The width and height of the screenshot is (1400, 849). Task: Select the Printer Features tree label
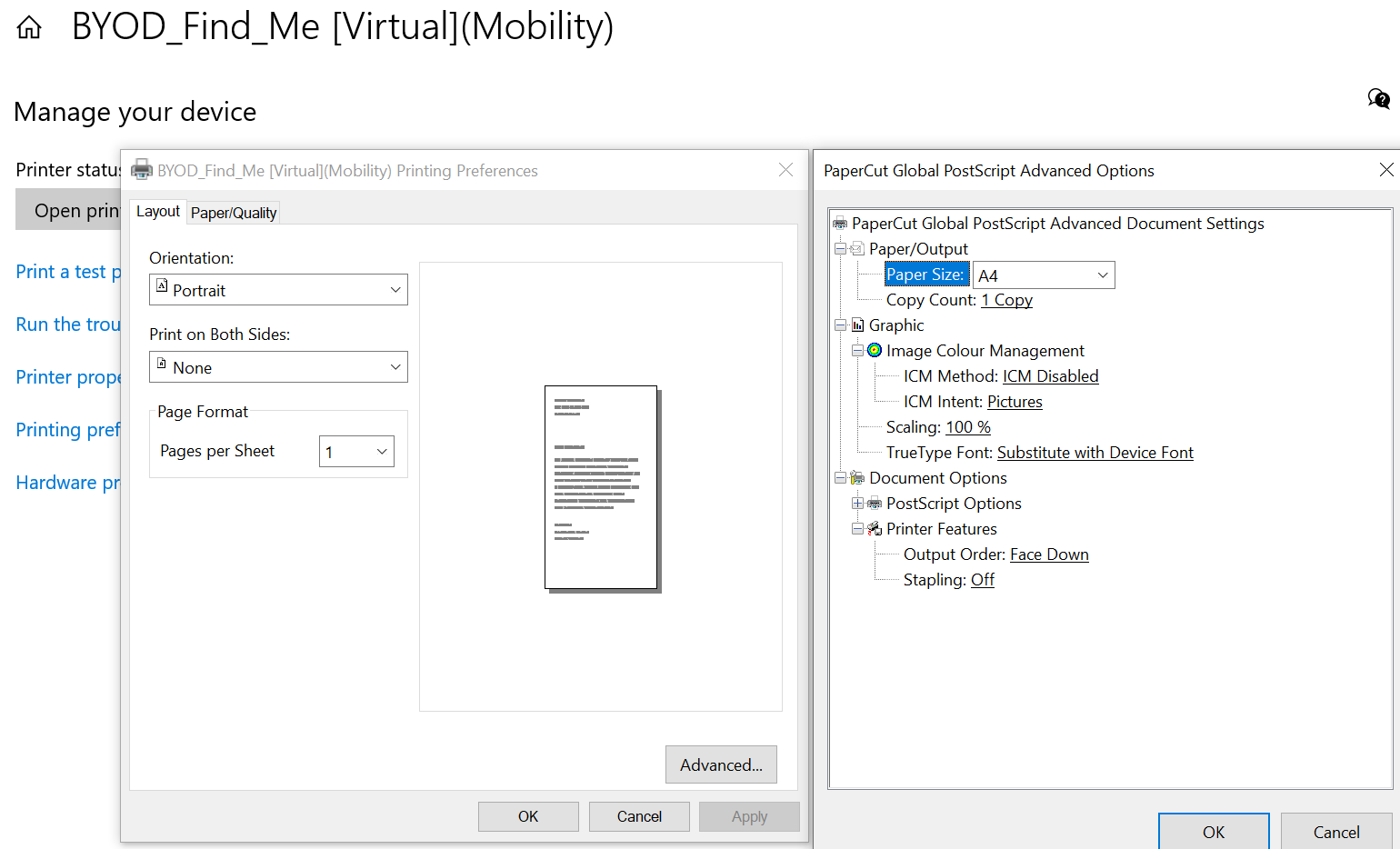pyautogui.click(x=941, y=529)
